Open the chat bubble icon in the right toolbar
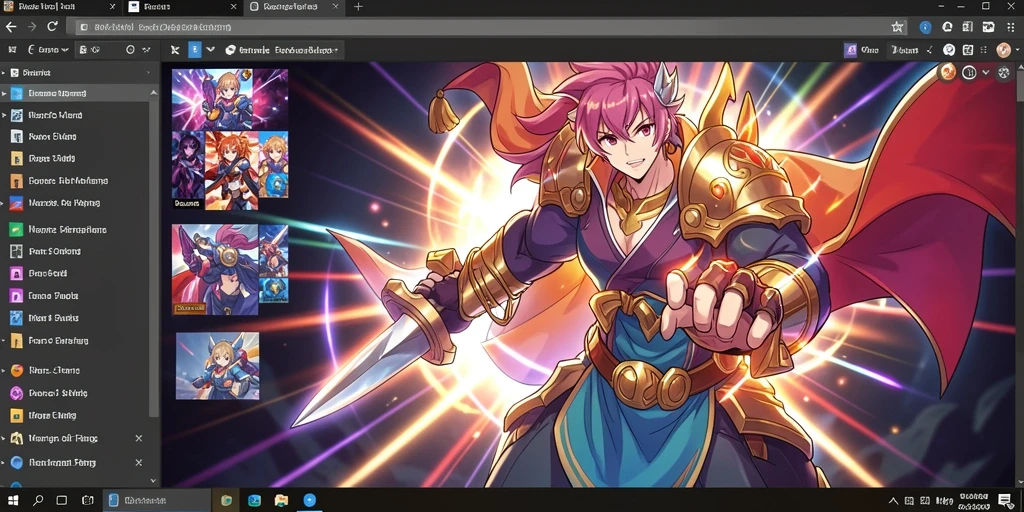1024x512 pixels. (x=949, y=50)
